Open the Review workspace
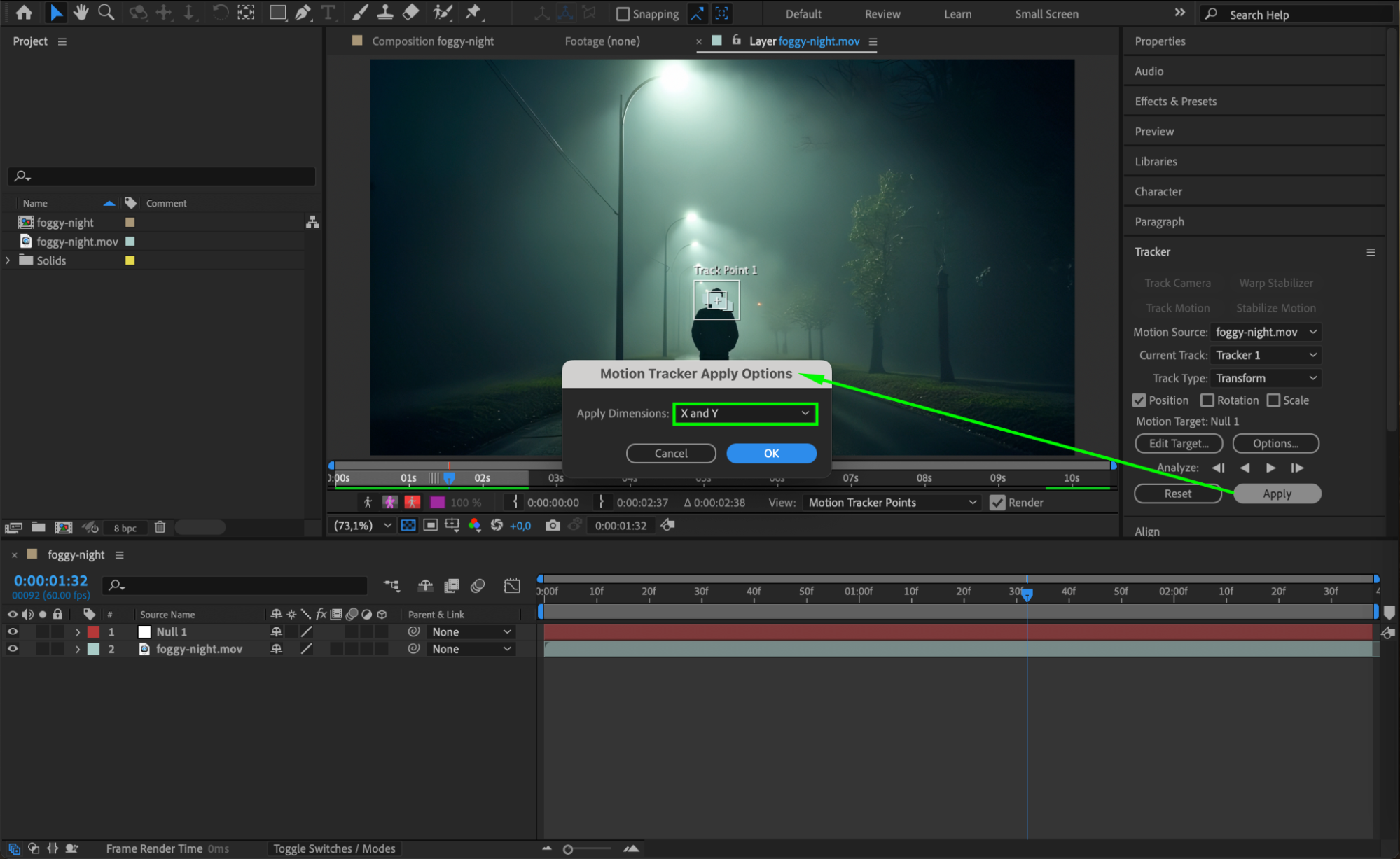 tap(882, 14)
